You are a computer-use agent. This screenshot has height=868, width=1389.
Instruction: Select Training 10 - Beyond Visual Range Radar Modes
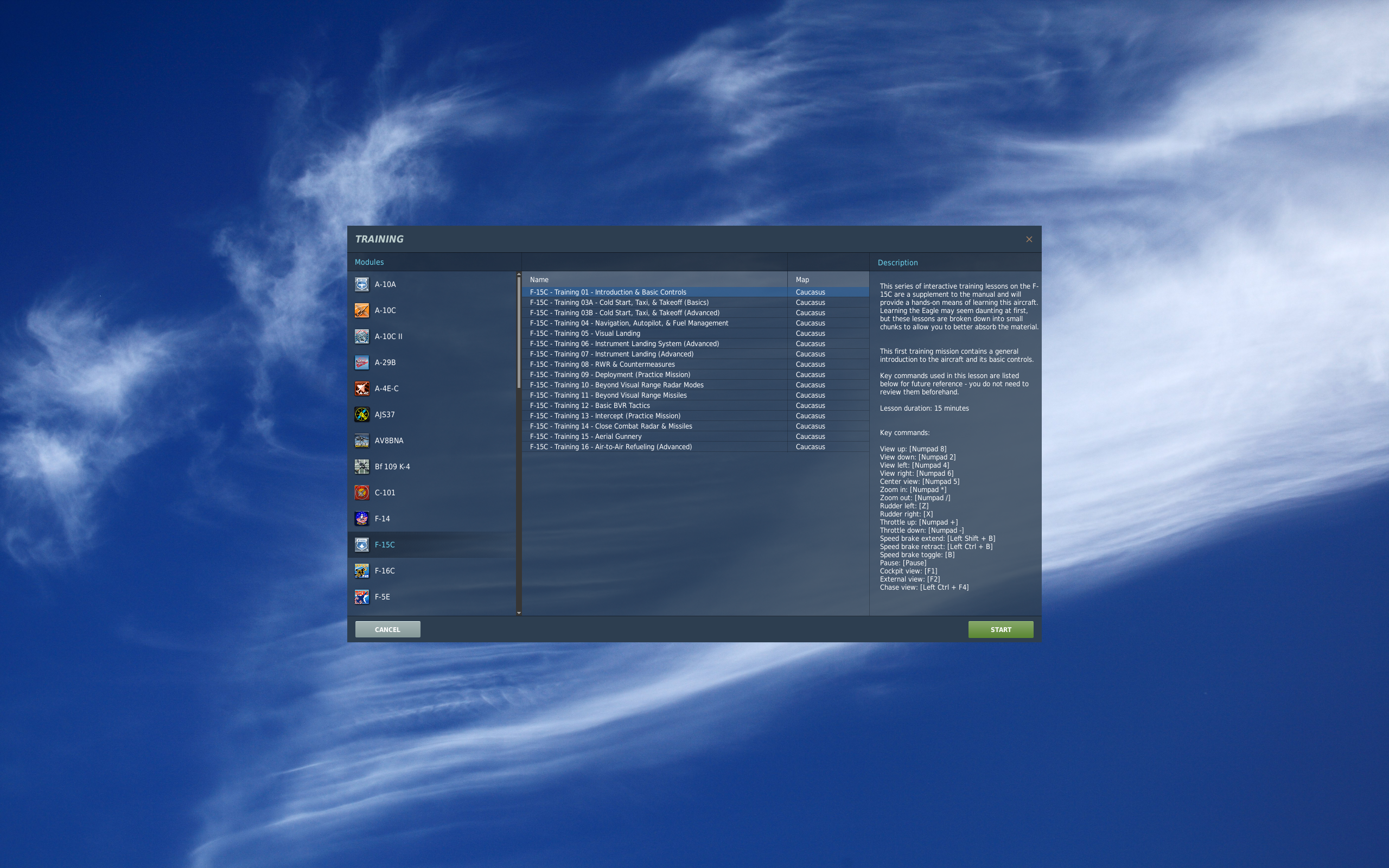695,385
